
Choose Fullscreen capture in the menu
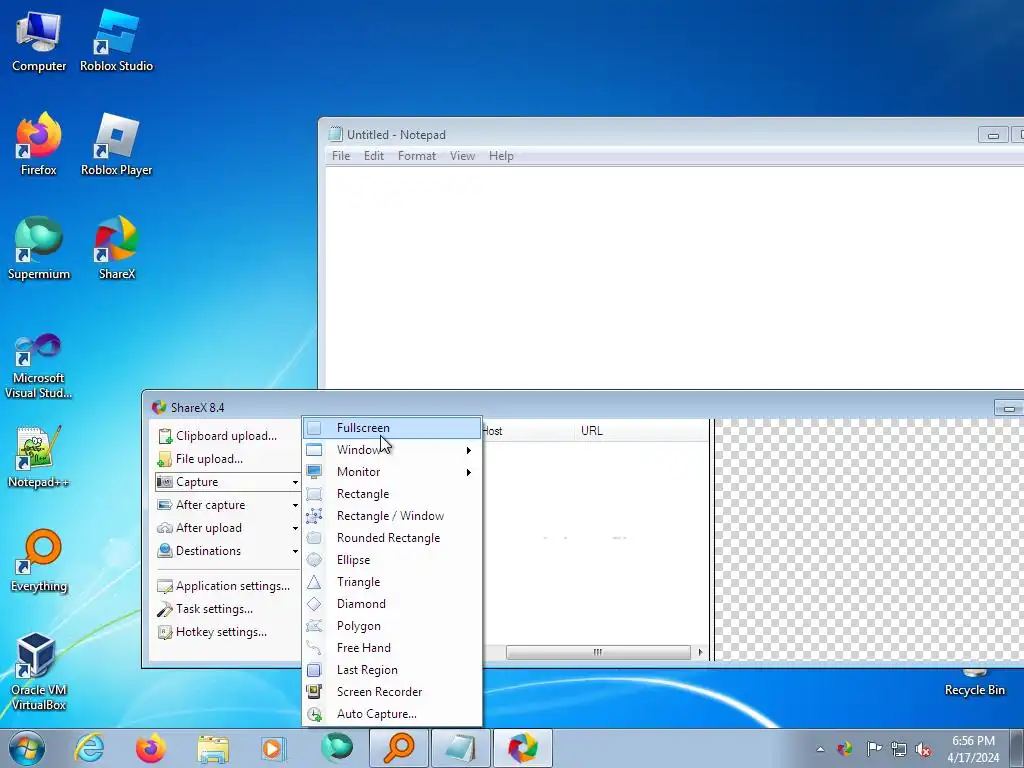(x=392, y=428)
